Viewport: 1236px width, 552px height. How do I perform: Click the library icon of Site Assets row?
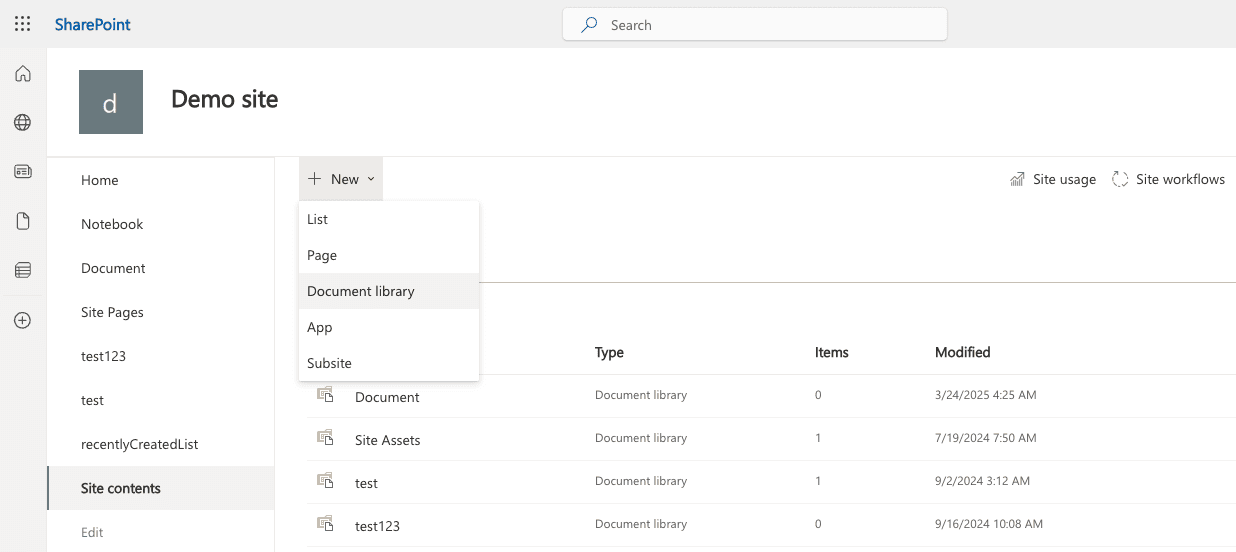click(x=325, y=438)
